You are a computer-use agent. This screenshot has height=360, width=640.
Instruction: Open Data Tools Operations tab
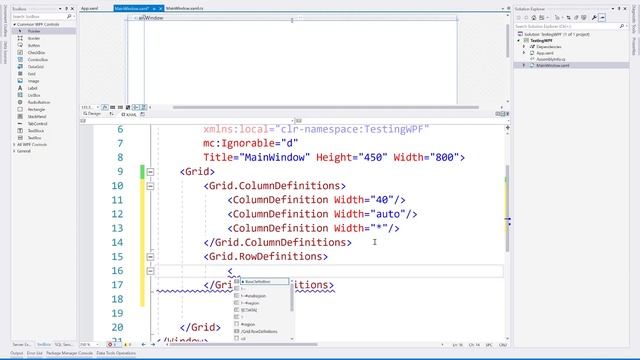click(x=116, y=353)
